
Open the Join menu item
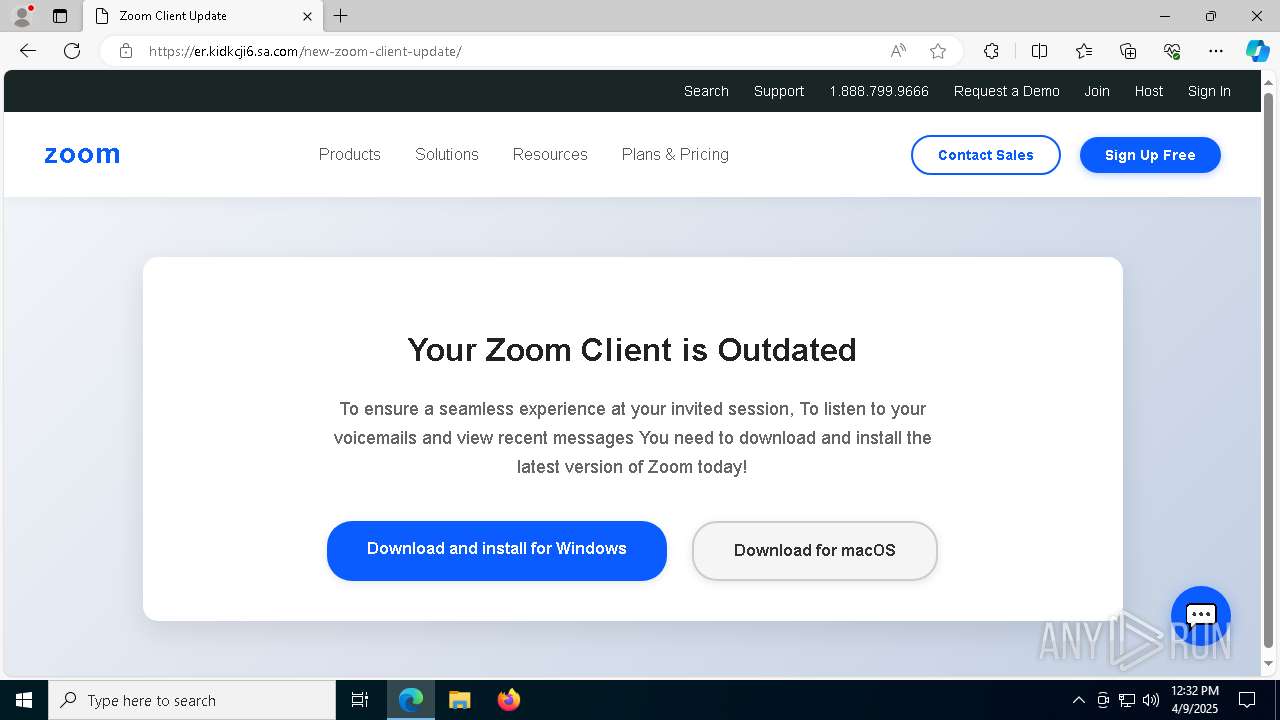click(x=1097, y=91)
